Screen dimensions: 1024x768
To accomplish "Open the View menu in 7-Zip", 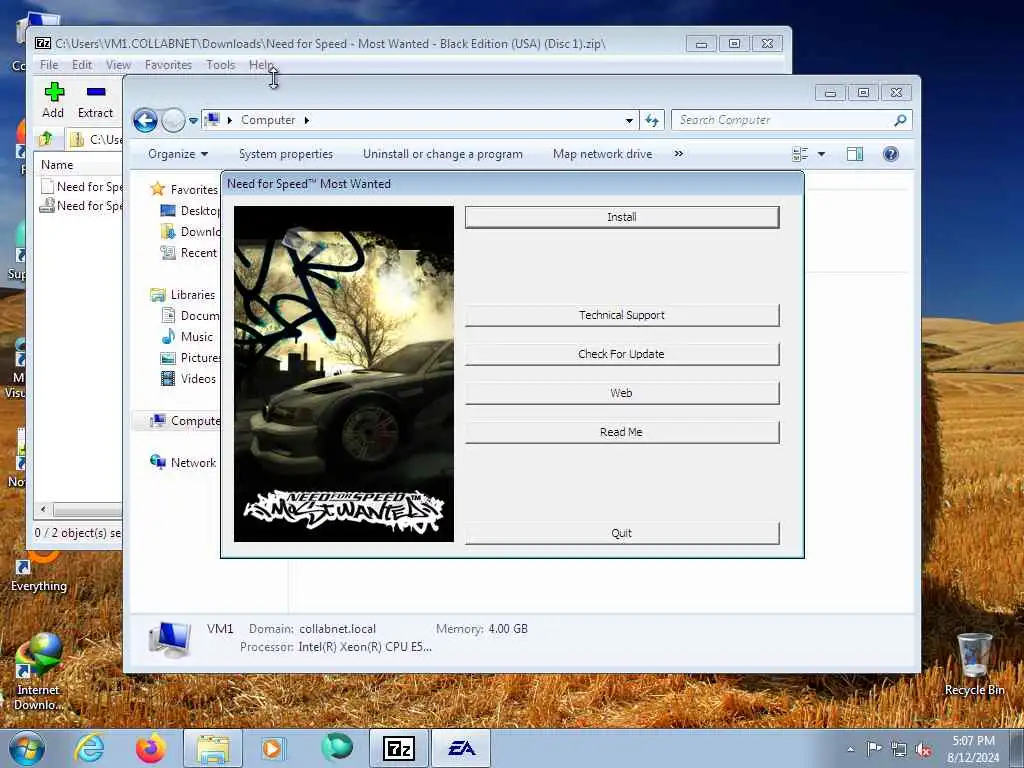I will (x=118, y=65).
